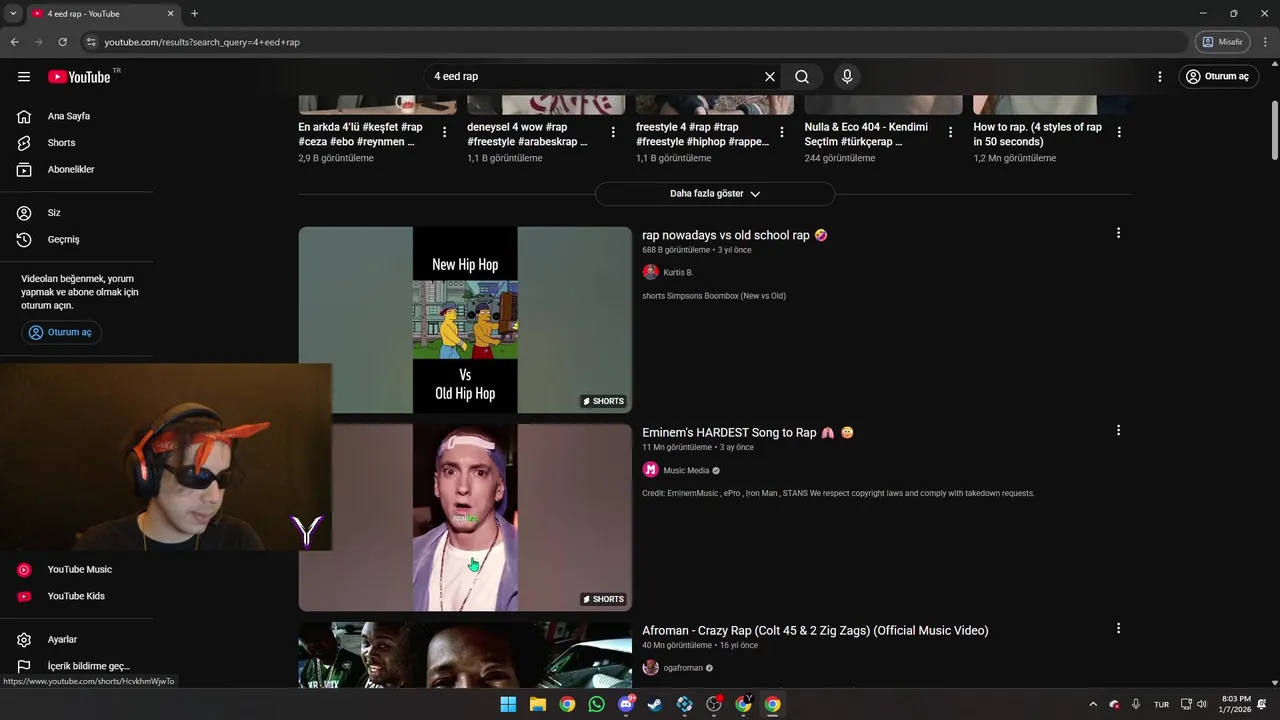Viewport: 1280px width, 720px height.
Task: View site information icon in address bar
Action: pos(91,42)
